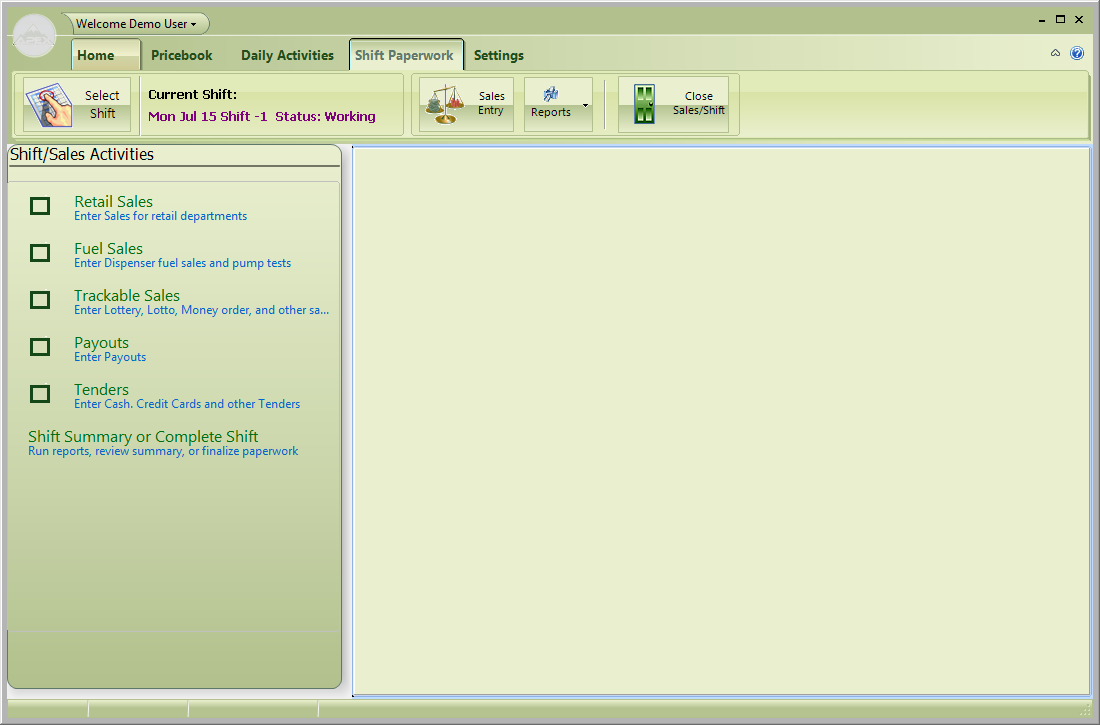
Task: Tick the Trackable Sales checkbox
Action: [40, 300]
